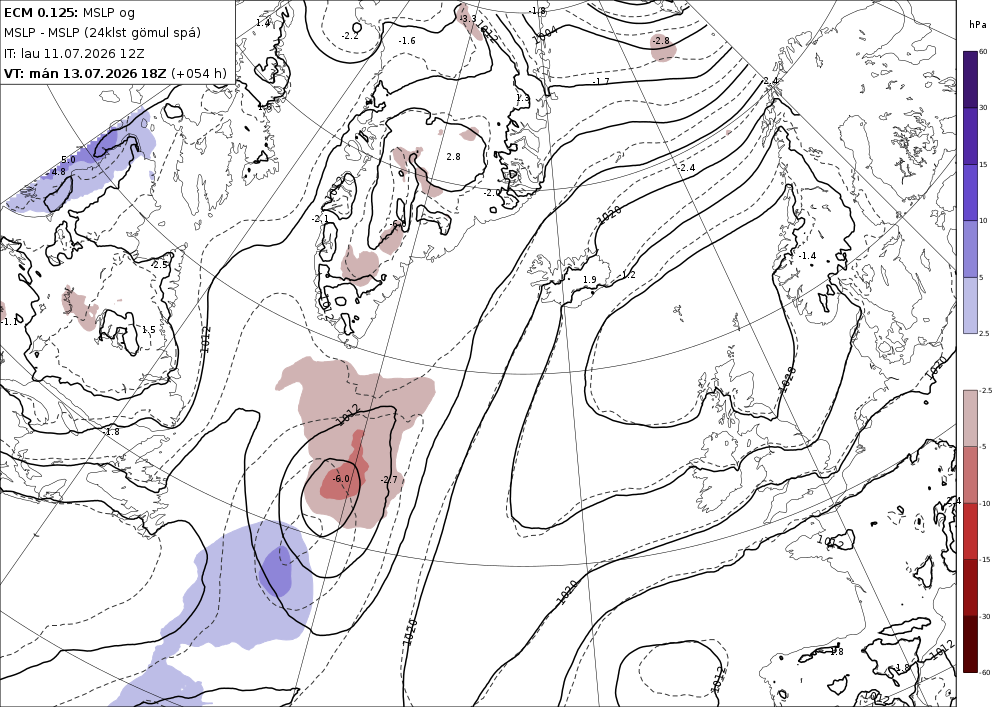This screenshot has height=707, width=1000.
Task: Click the 5–10 hPa blue-violet legend swatch
Action: (x=970, y=249)
